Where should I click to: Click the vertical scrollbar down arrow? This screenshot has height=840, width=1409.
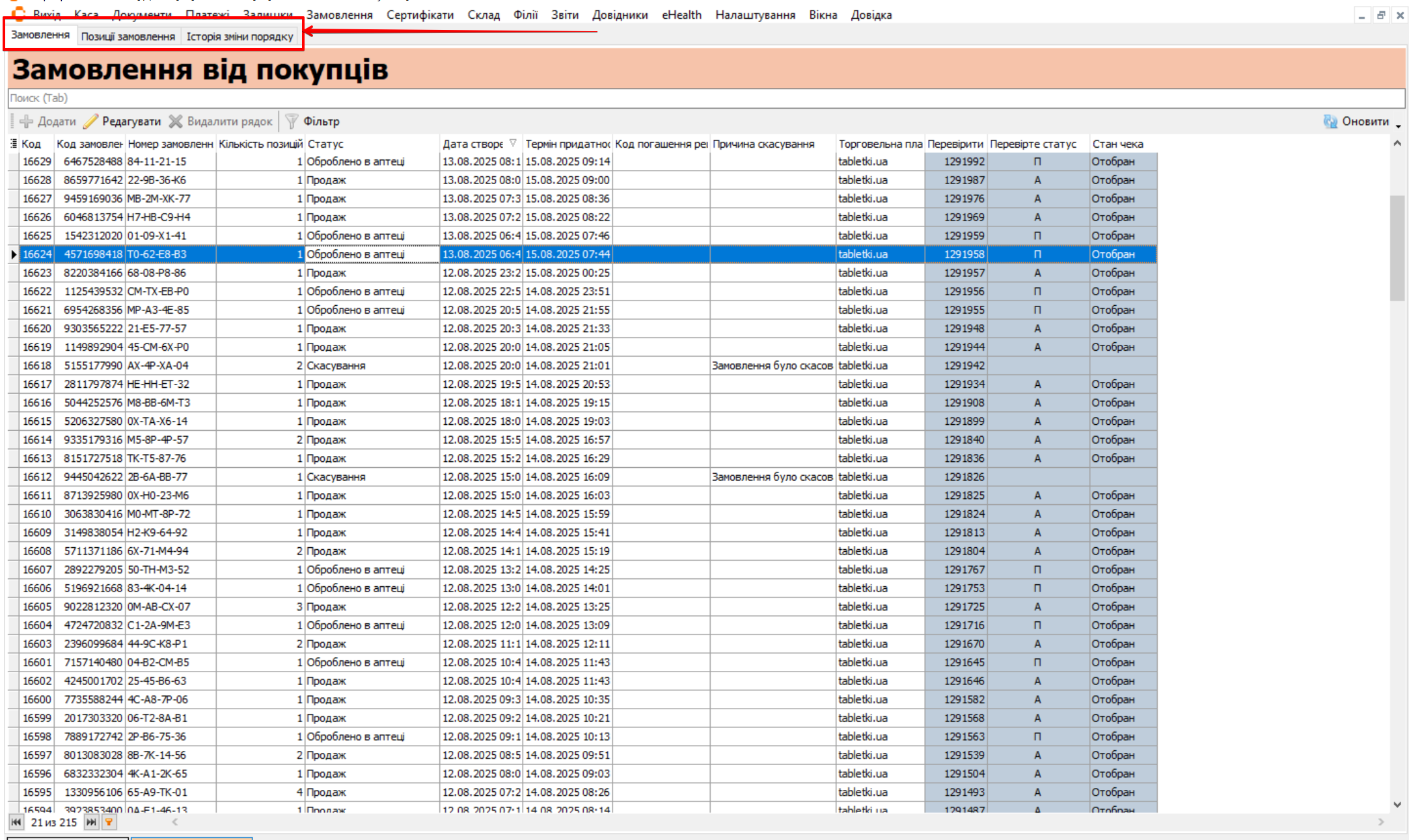tap(1397, 805)
